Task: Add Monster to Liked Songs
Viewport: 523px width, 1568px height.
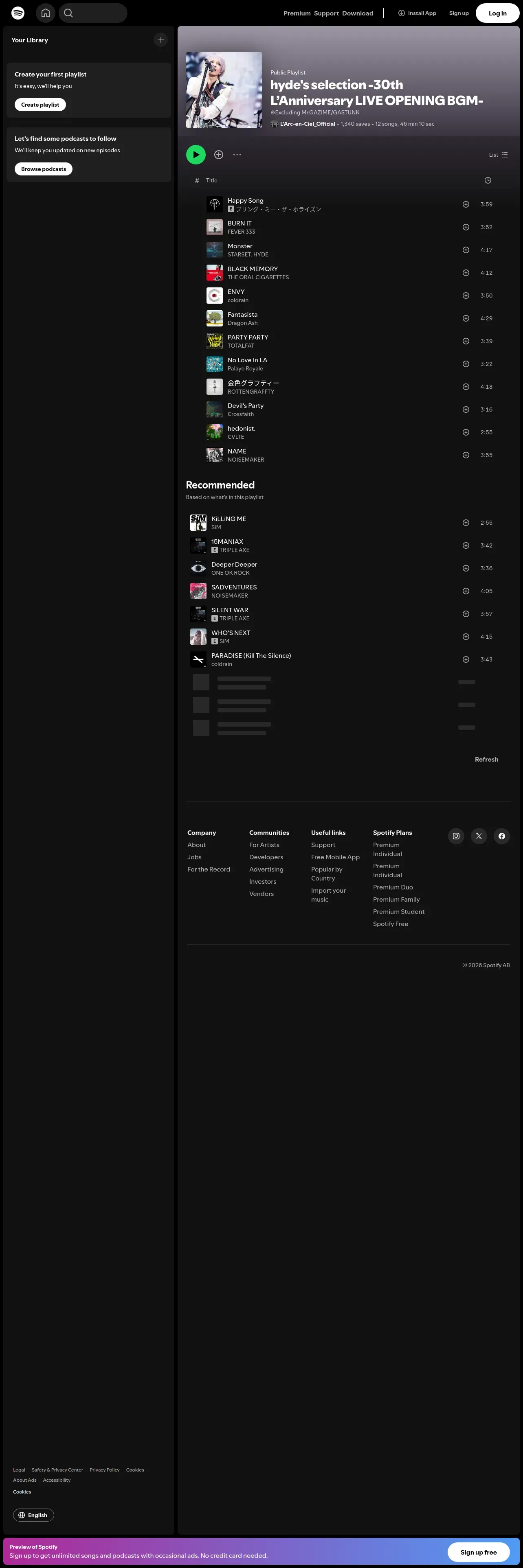Action: click(x=466, y=250)
